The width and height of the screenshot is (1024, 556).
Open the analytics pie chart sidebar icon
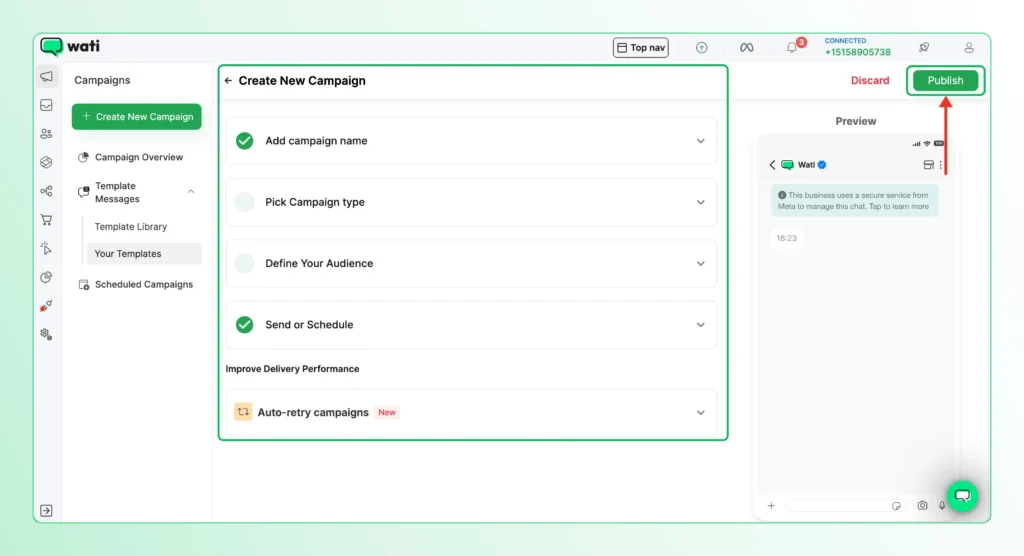[x=46, y=277]
